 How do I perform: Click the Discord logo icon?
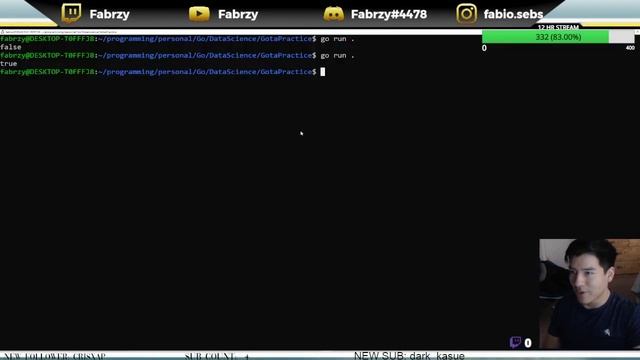(x=333, y=14)
